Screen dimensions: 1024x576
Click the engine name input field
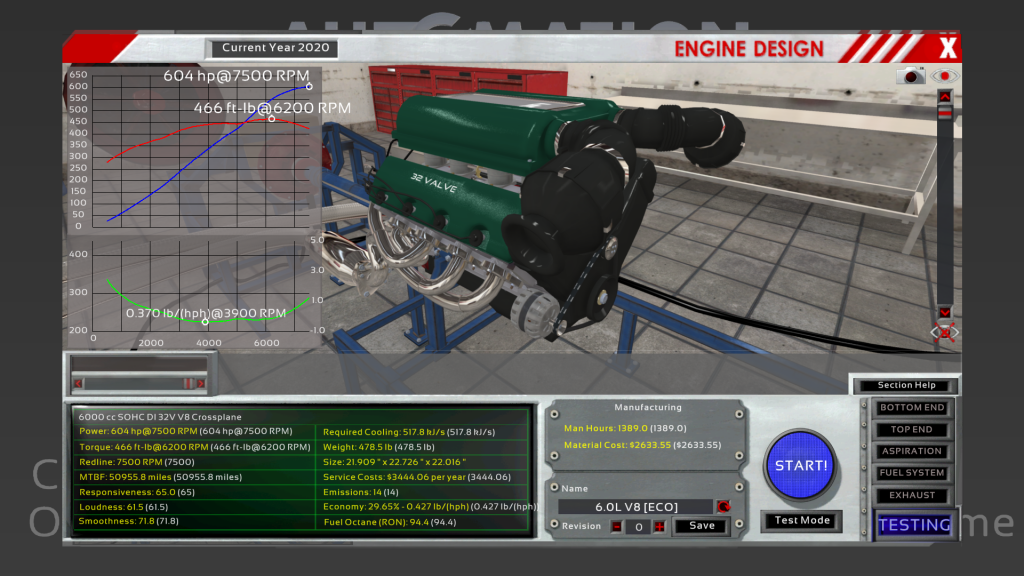(x=635, y=507)
